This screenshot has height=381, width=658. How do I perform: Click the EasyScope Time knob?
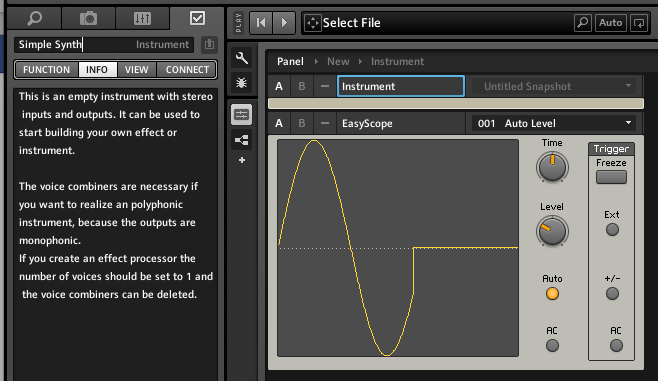[x=552, y=167]
